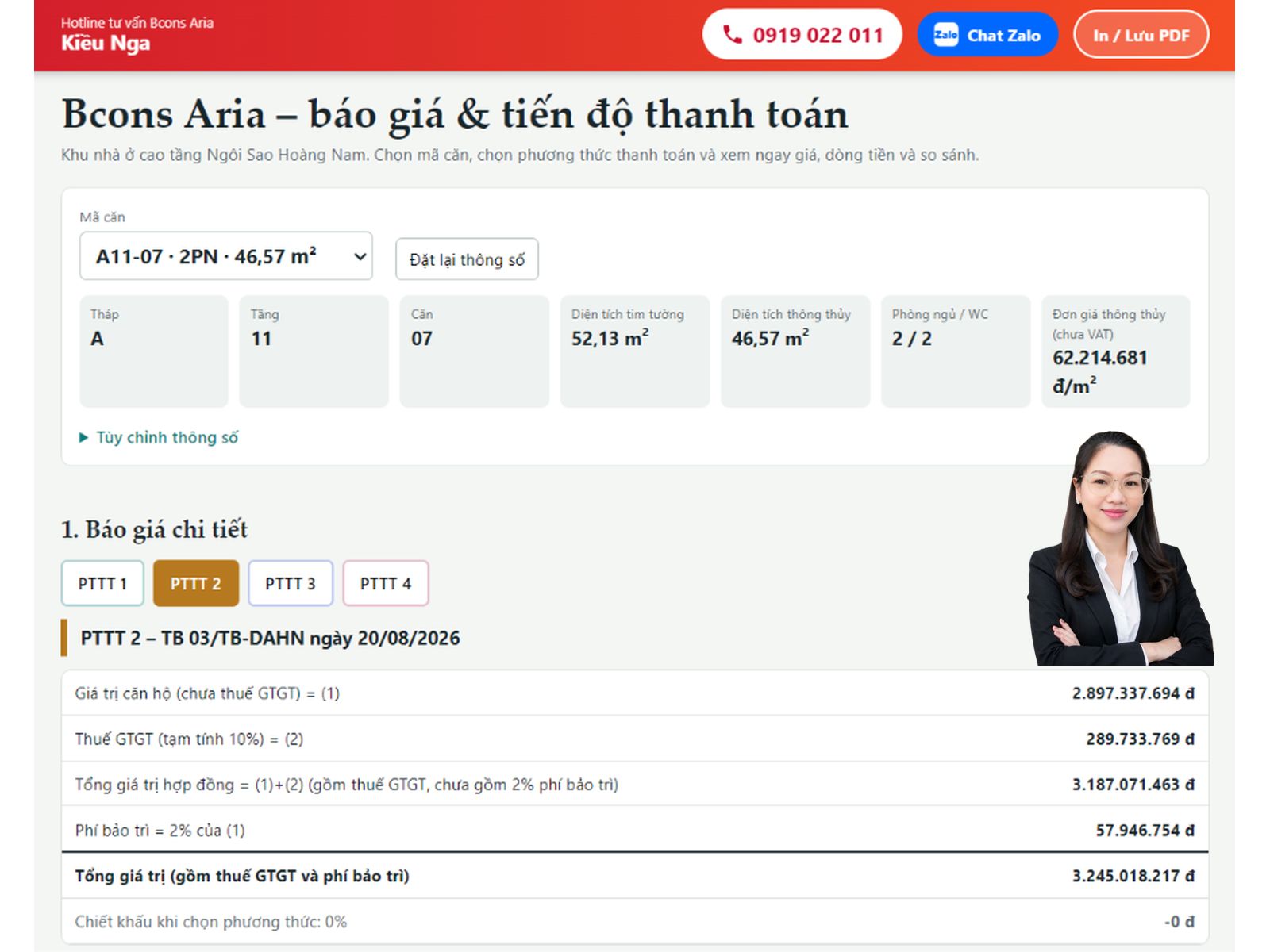Click the Phí bảo trì = 2% label
The height and width of the screenshot is (952, 1270).
[x=160, y=831]
